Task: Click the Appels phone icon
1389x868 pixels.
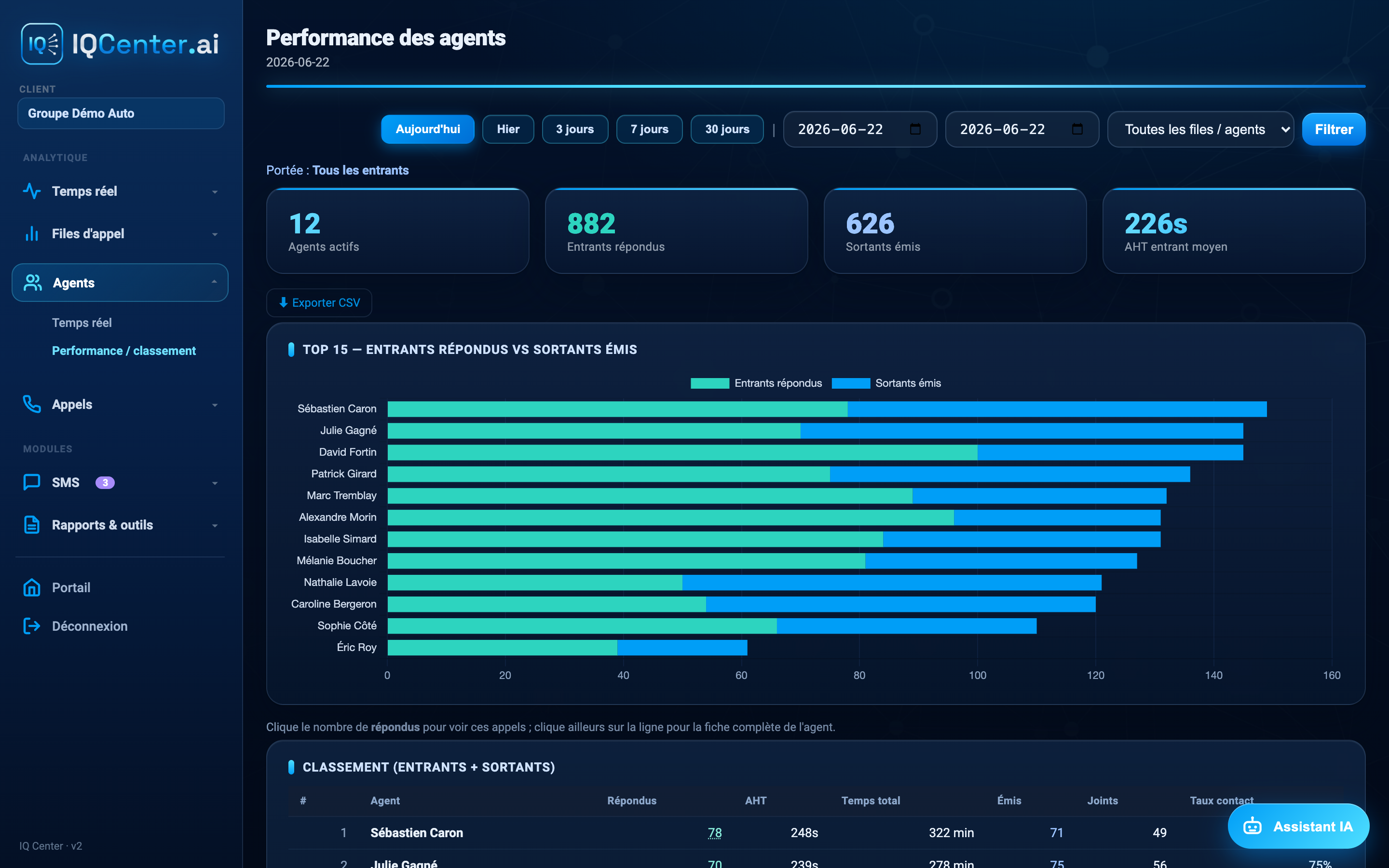Action: [31, 404]
